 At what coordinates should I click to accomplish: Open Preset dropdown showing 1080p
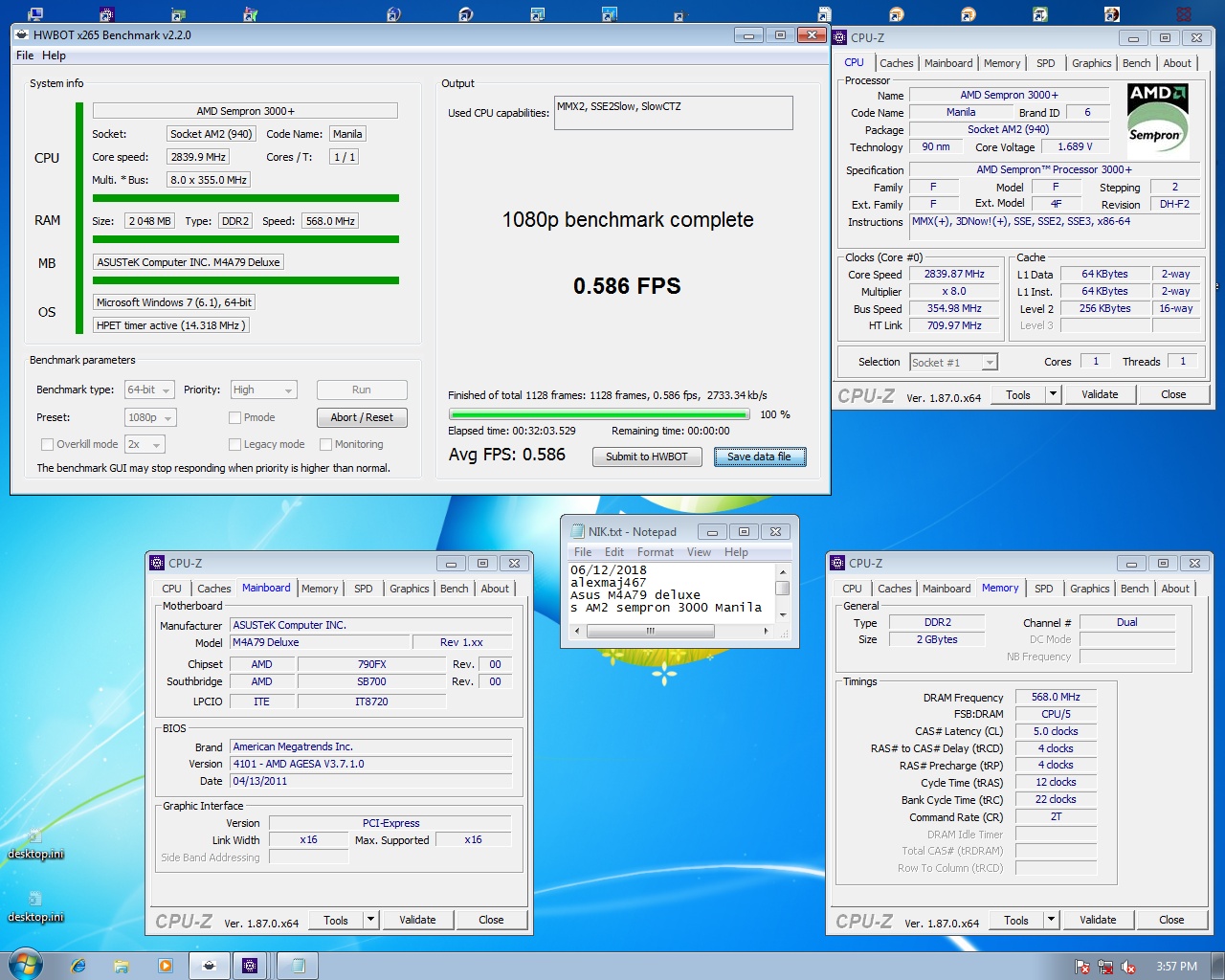(x=150, y=417)
